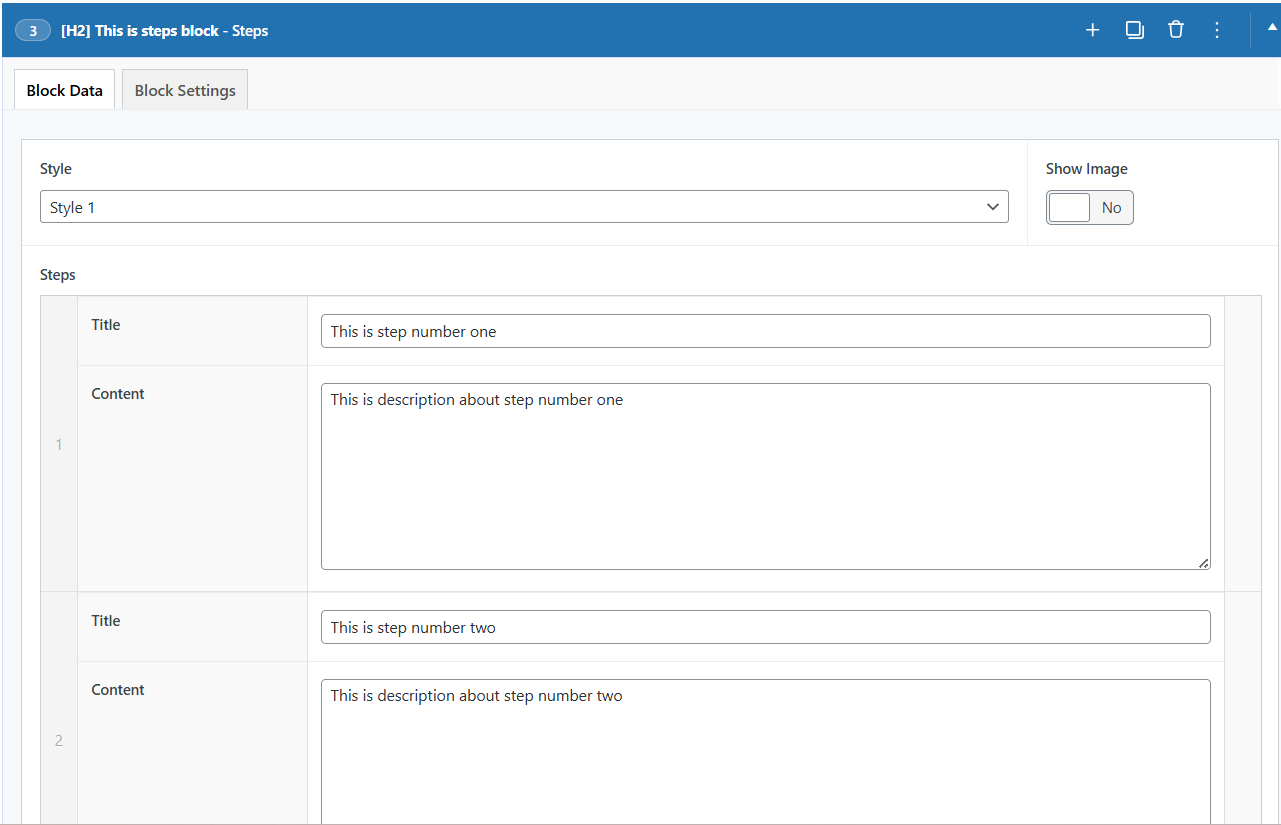The height and width of the screenshot is (825, 1281).
Task: Delete the steps block with trash icon
Action: [x=1176, y=30]
